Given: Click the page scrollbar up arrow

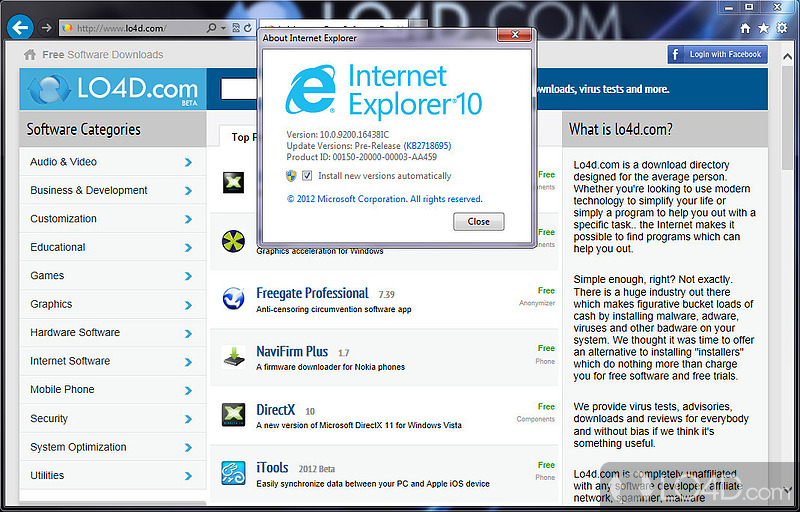Looking at the screenshot, I should click(x=787, y=57).
